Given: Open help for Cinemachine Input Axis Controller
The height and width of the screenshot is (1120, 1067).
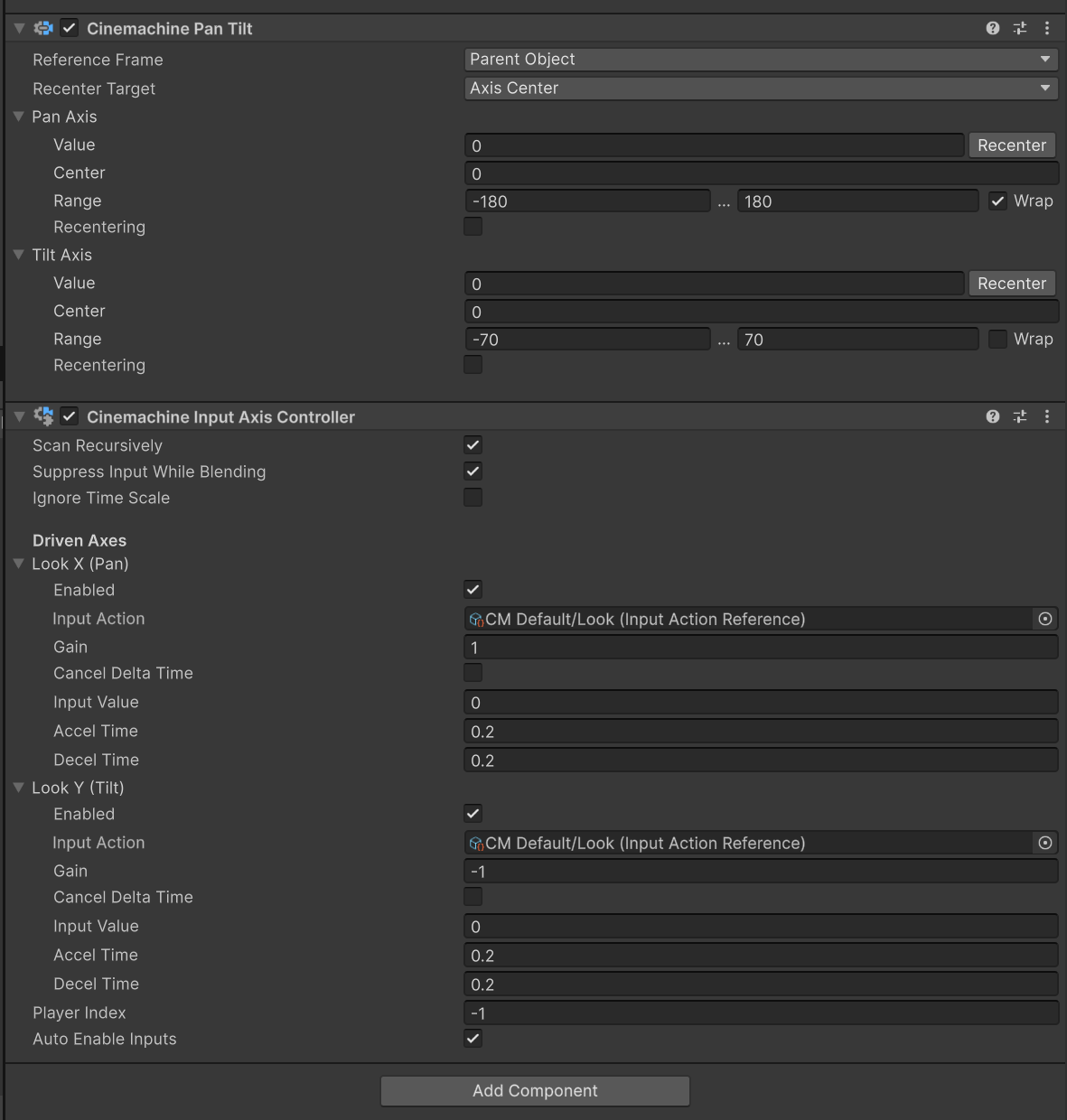Looking at the screenshot, I should coord(993,416).
